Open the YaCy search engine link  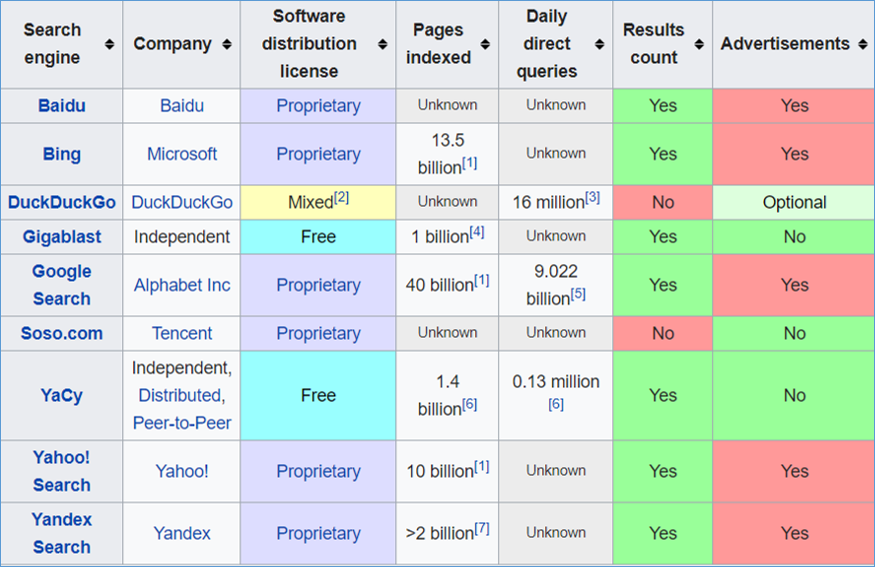[x=61, y=395]
